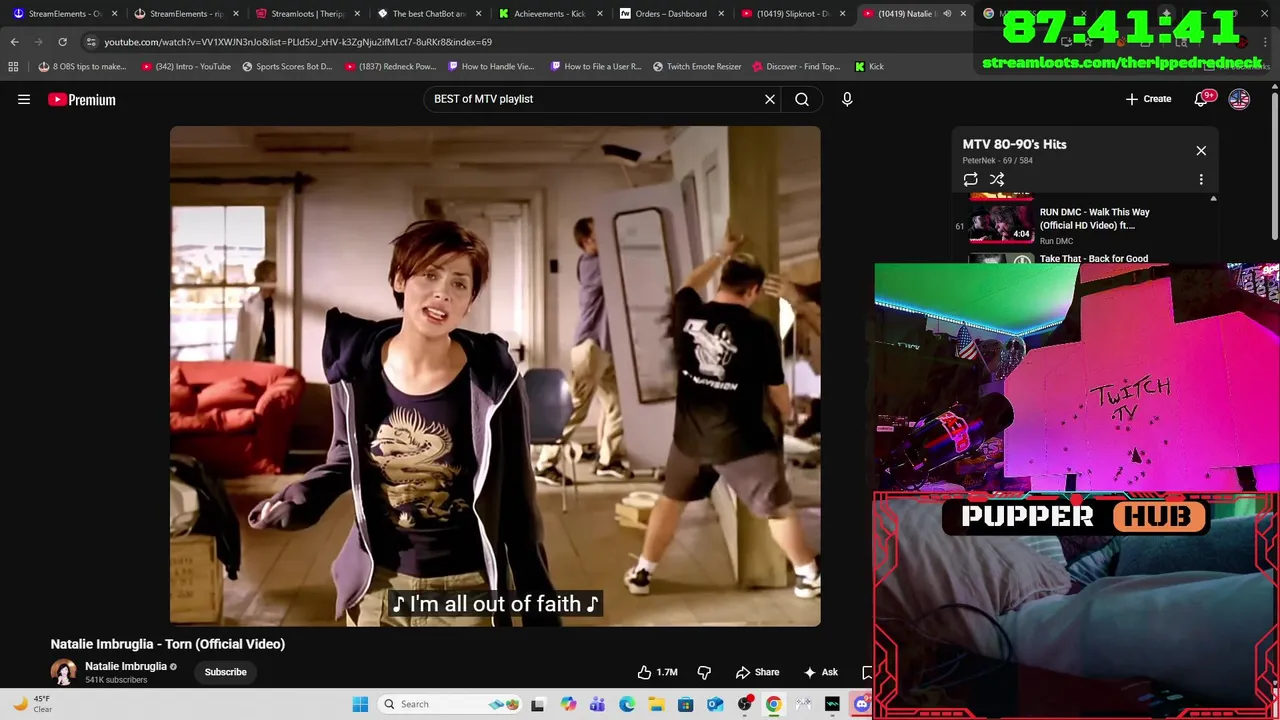Go back with browser back arrow
The width and height of the screenshot is (1280, 720).
(14, 42)
